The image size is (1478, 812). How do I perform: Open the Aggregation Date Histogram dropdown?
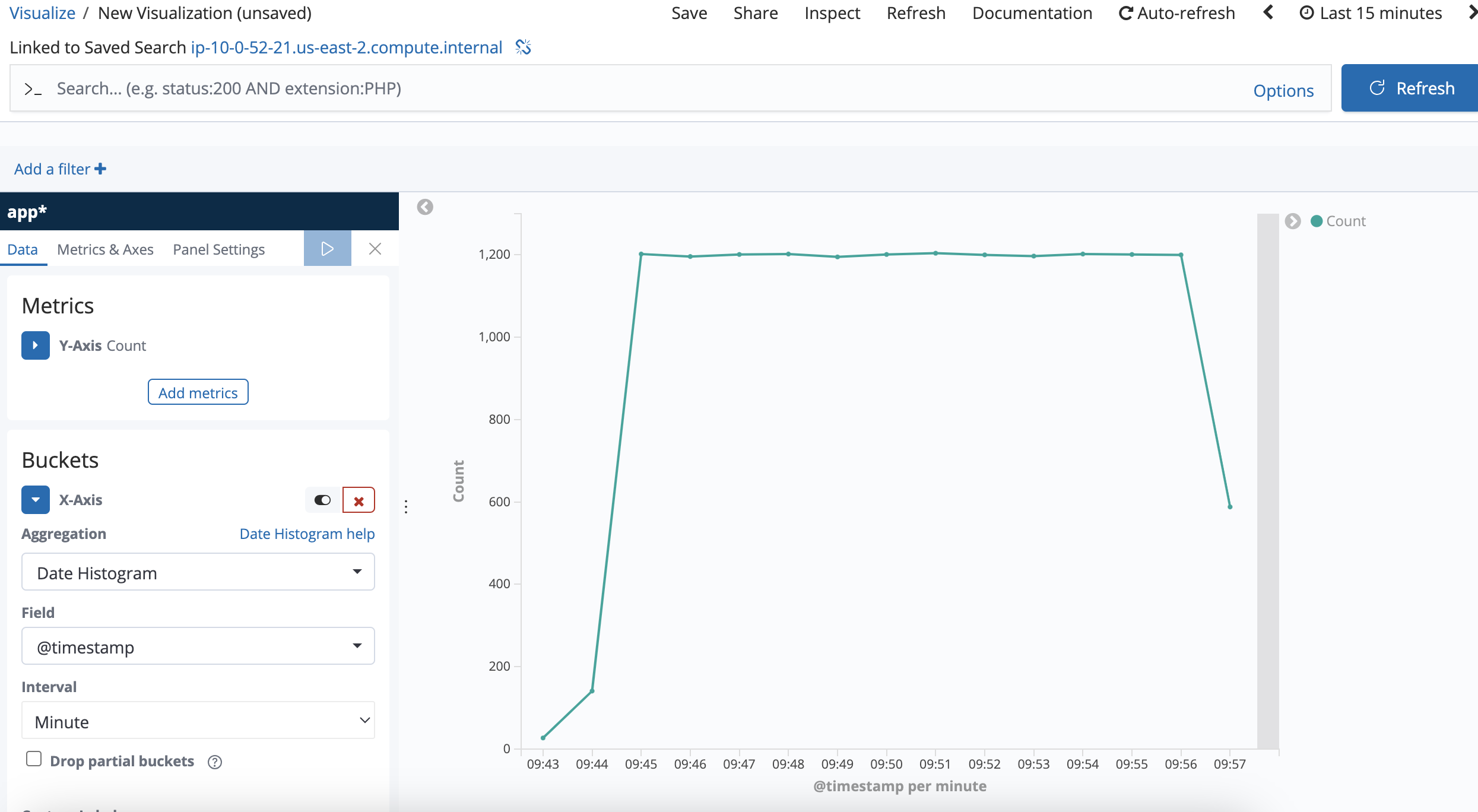point(198,572)
